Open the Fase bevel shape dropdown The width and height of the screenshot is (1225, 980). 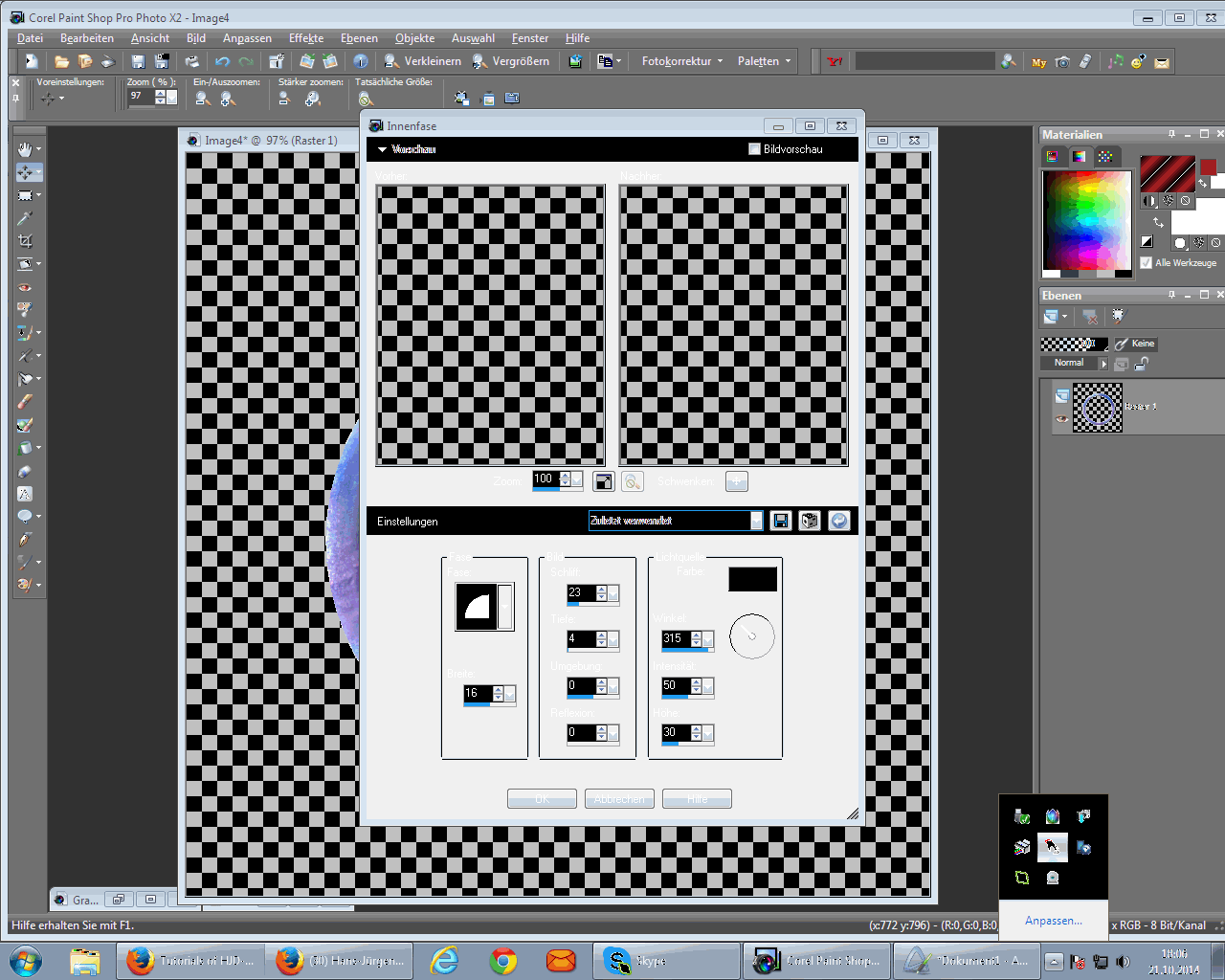505,606
